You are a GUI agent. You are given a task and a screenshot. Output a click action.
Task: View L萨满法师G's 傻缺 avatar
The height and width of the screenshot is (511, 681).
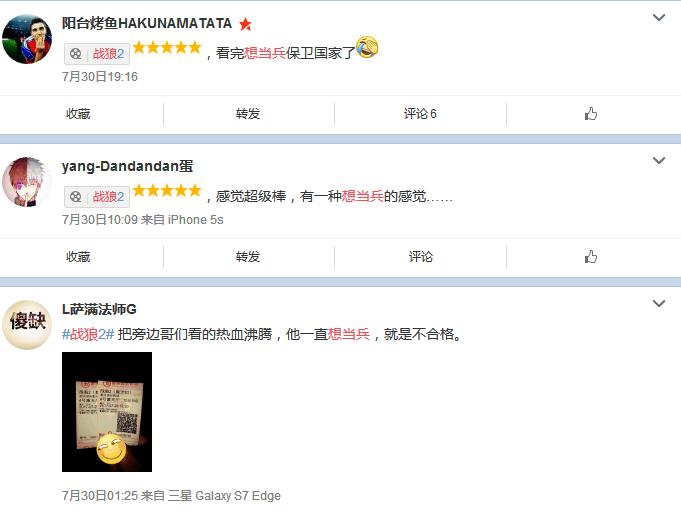pos(27,325)
